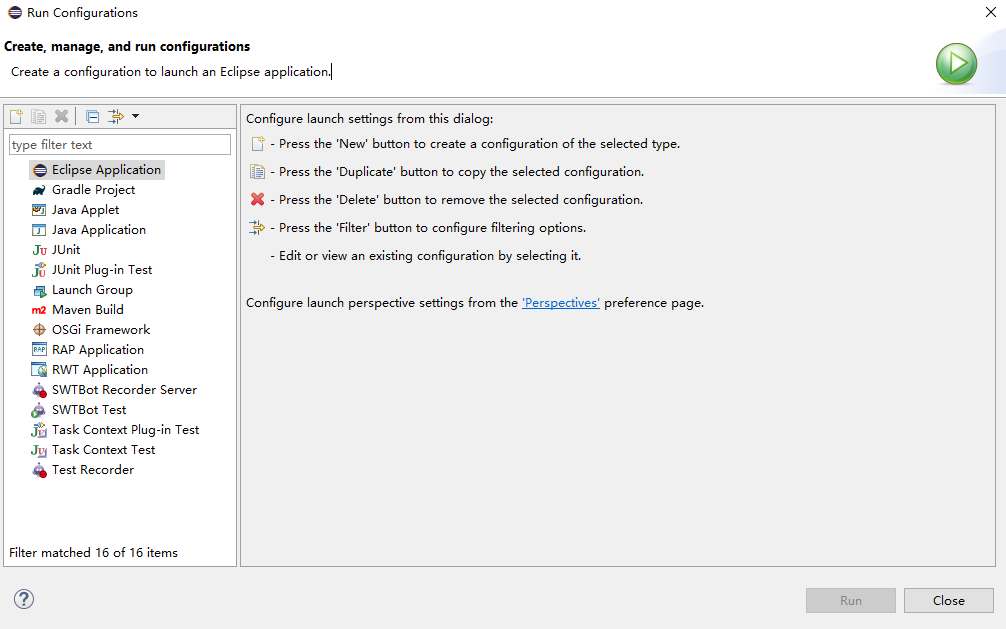Select the Maven Build label
This screenshot has width=1006, height=629.
[x=88, y=310]
